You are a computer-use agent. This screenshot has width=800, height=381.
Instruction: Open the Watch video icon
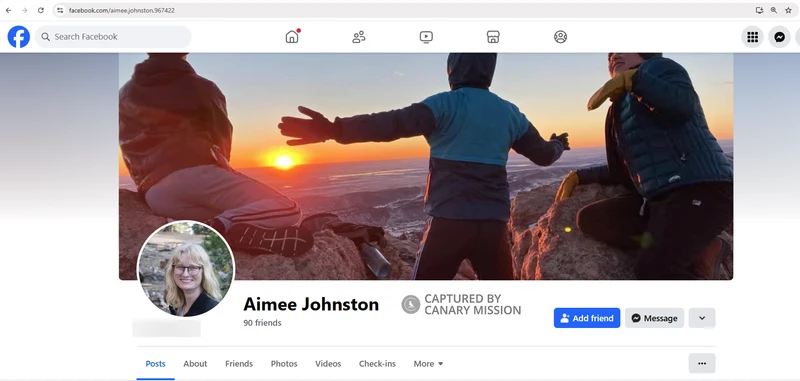click(x=426, y=37)
